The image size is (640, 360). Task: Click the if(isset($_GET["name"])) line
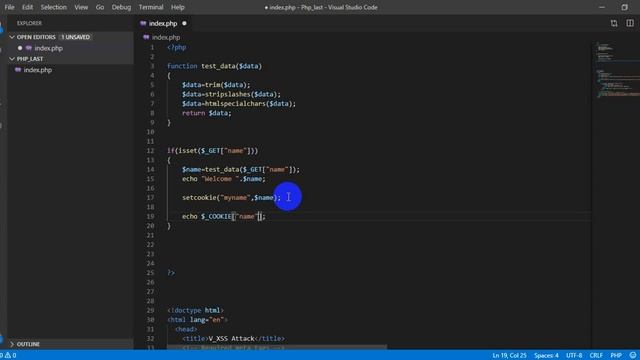coord(212,151)
